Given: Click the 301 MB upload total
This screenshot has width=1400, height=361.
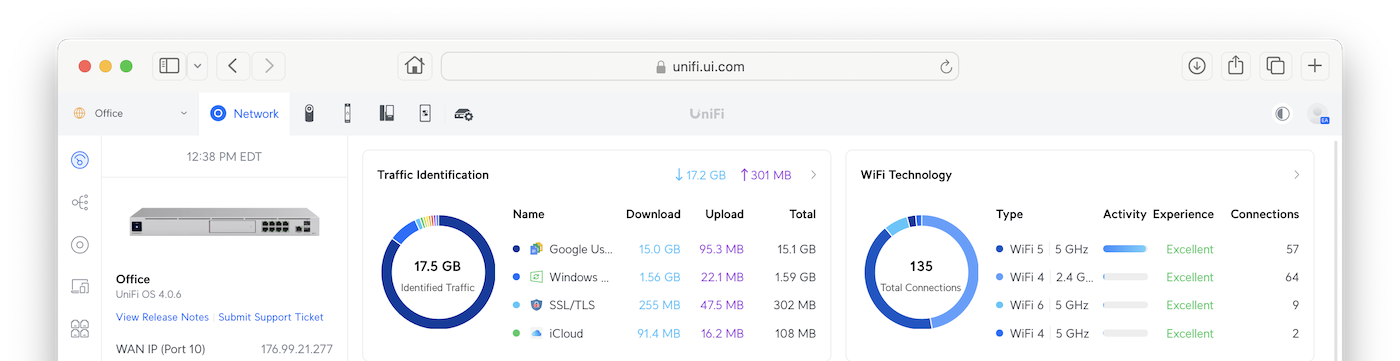Looking at the screenshot, I should (x=765, y=175).
